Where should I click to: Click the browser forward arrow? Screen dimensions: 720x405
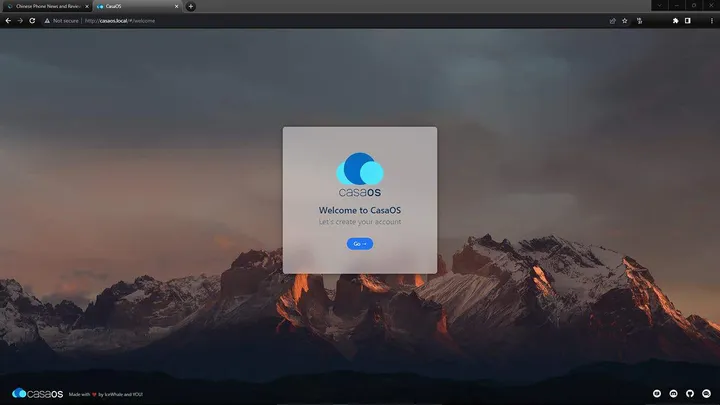coord(20,20)
